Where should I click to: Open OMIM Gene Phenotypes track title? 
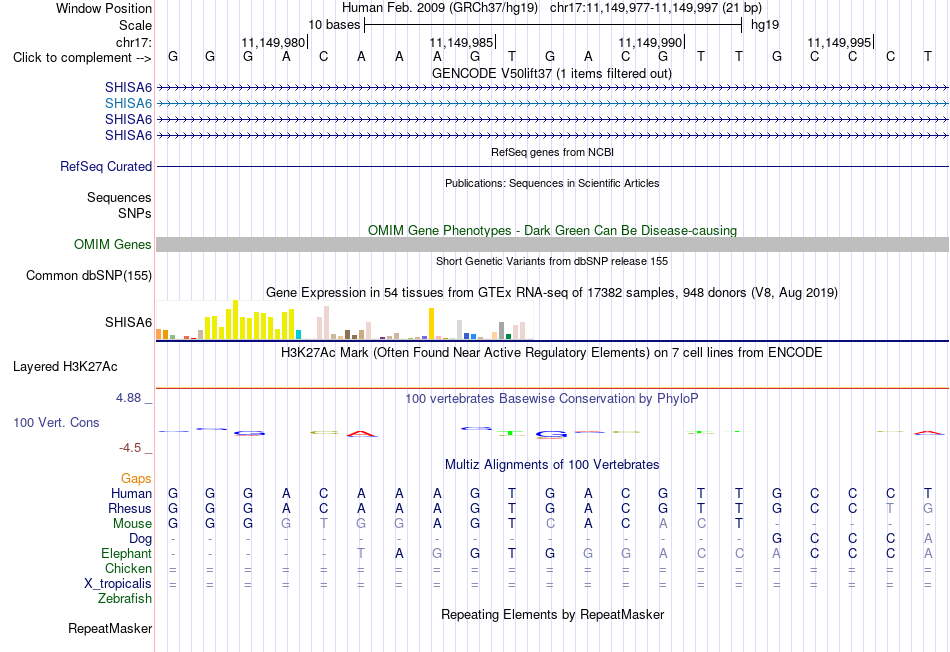coord(552,230)
